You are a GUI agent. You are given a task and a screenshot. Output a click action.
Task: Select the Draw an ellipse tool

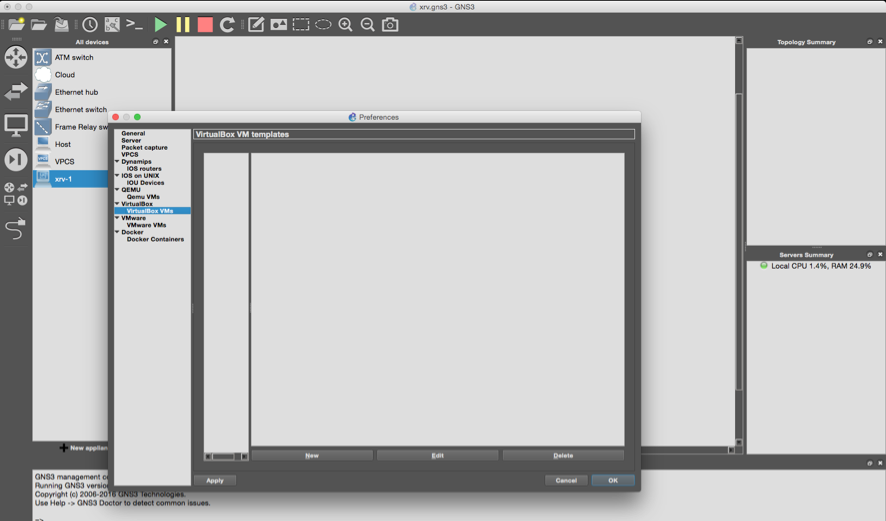pyautogui.click(x=323, y=24)
